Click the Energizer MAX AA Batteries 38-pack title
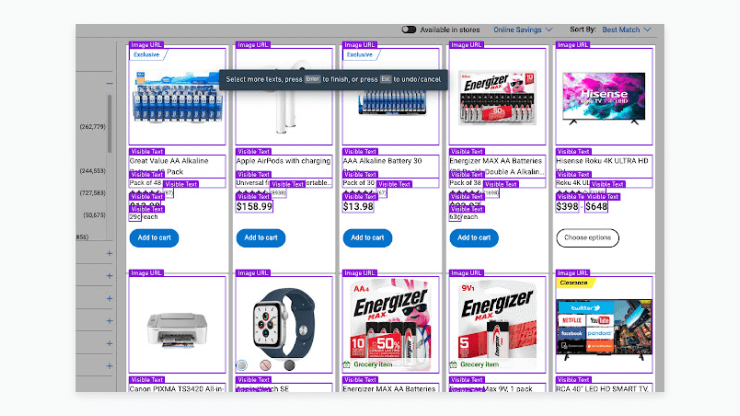Viewport: 740px width, 416px height. coord(497,166)
